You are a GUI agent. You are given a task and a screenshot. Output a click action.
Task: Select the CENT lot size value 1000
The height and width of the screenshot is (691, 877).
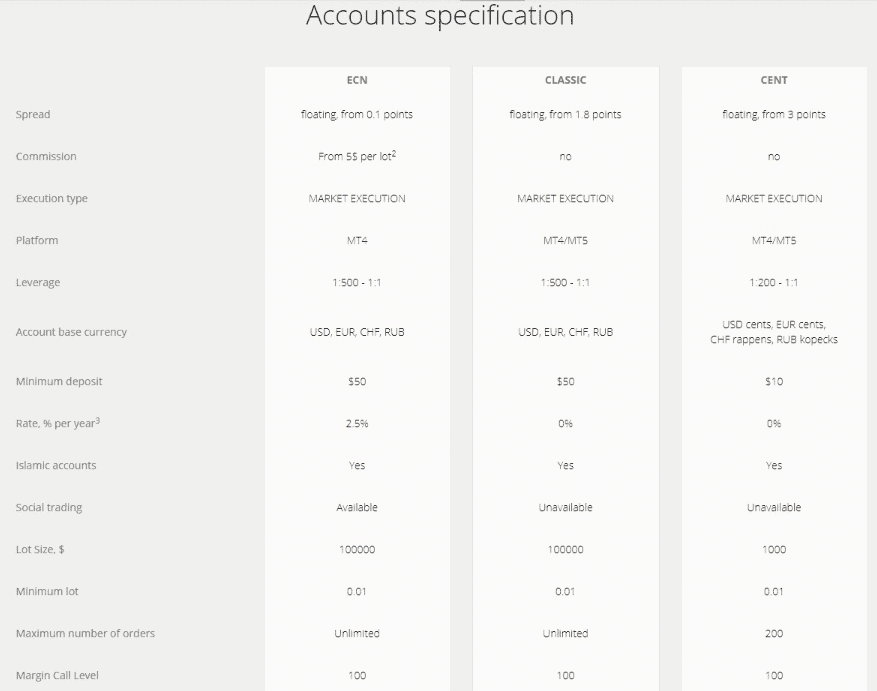774,550
